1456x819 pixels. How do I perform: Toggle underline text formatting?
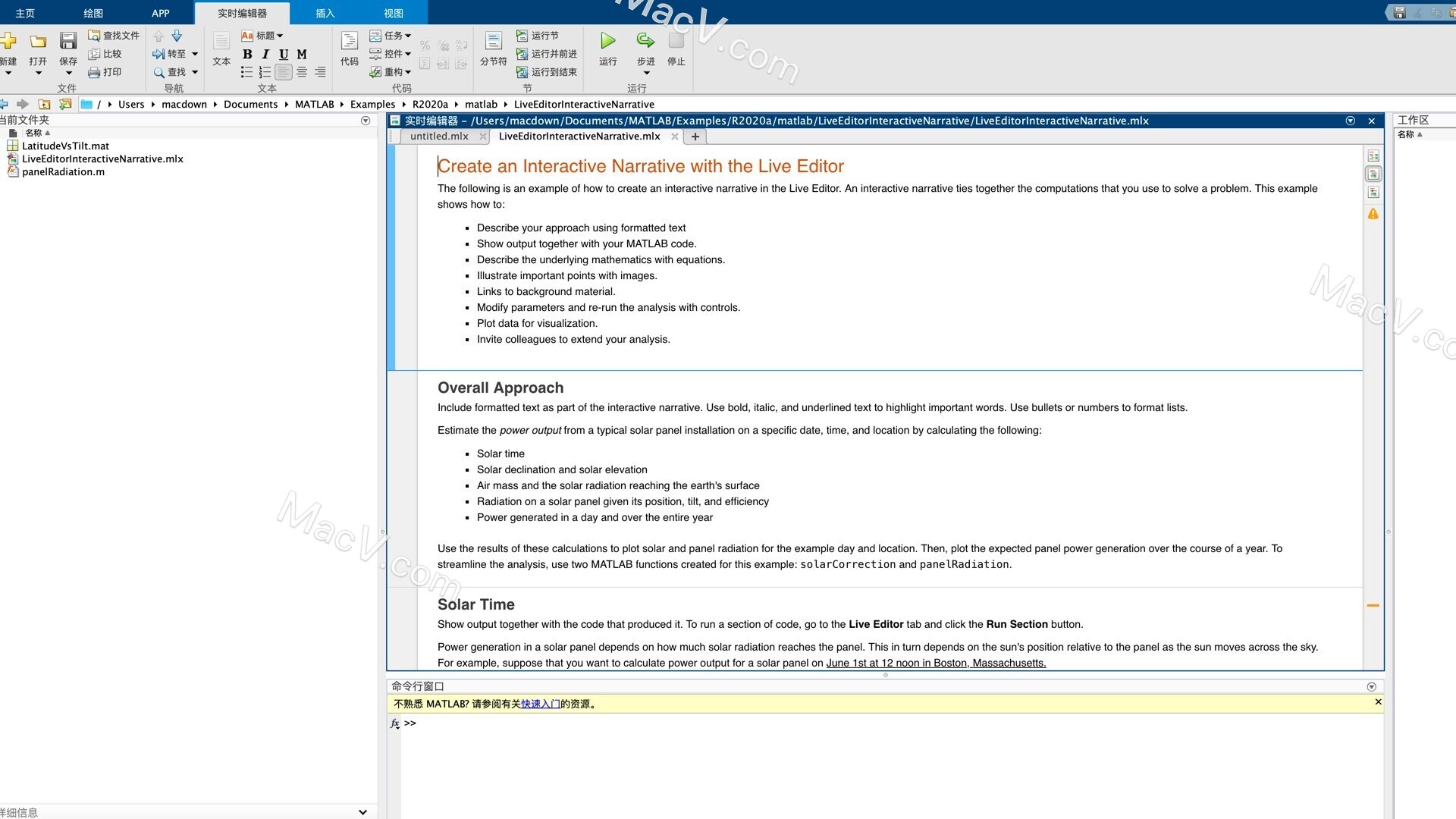click(284, 54)
